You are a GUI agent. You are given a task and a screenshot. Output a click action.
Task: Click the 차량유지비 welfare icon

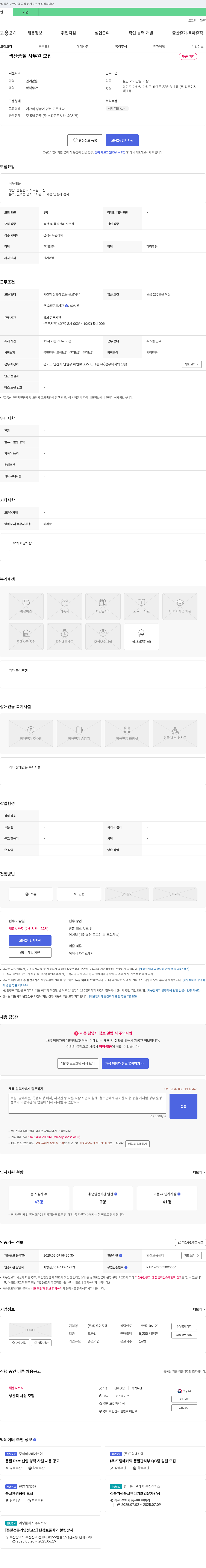pyautogui.click(x=103, y=606)
